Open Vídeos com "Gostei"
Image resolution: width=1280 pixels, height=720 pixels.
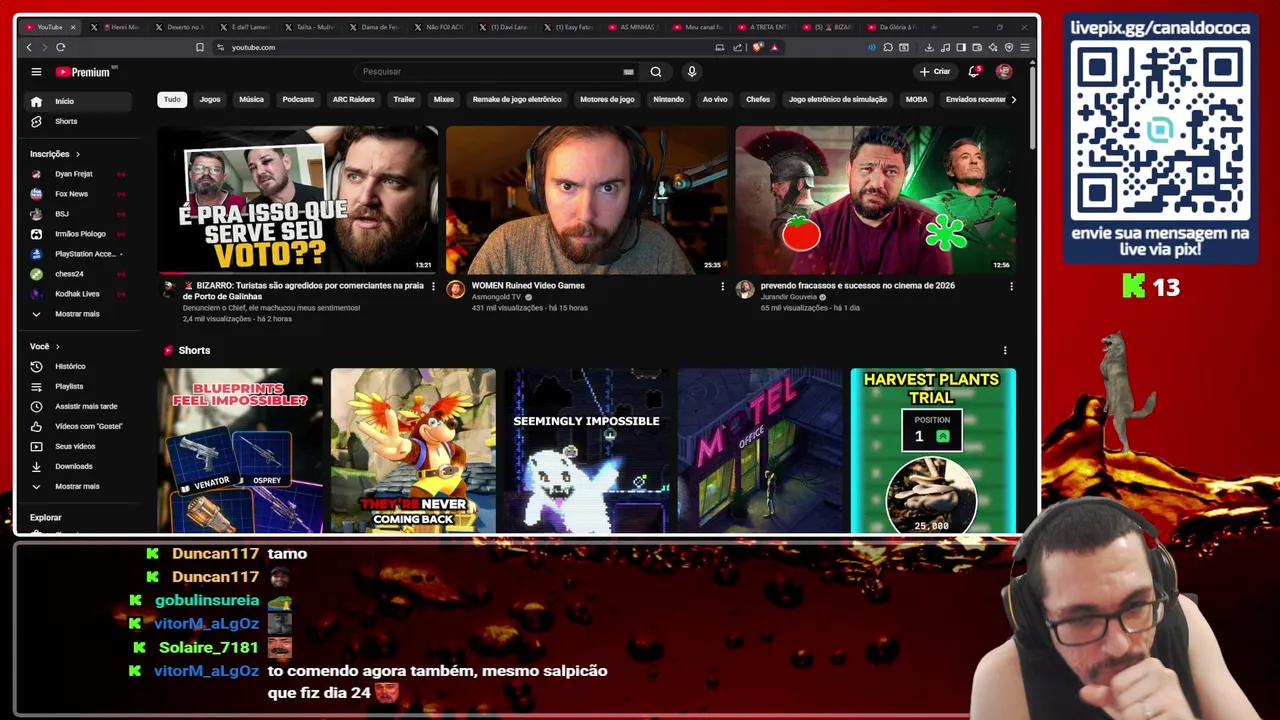point(79,426)
